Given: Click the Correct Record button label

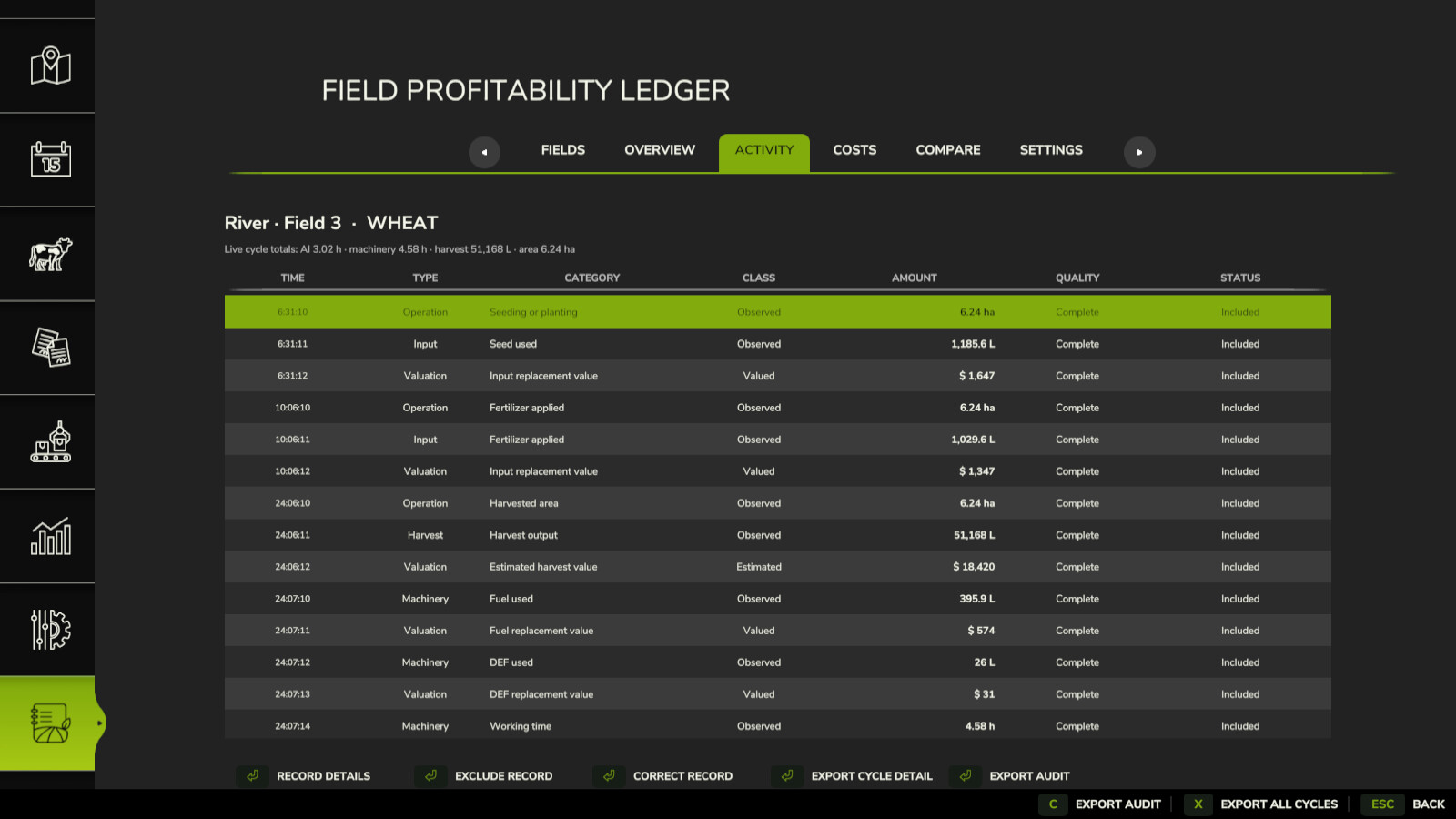Looking at the screenshot, I should (x=682, y=776).
